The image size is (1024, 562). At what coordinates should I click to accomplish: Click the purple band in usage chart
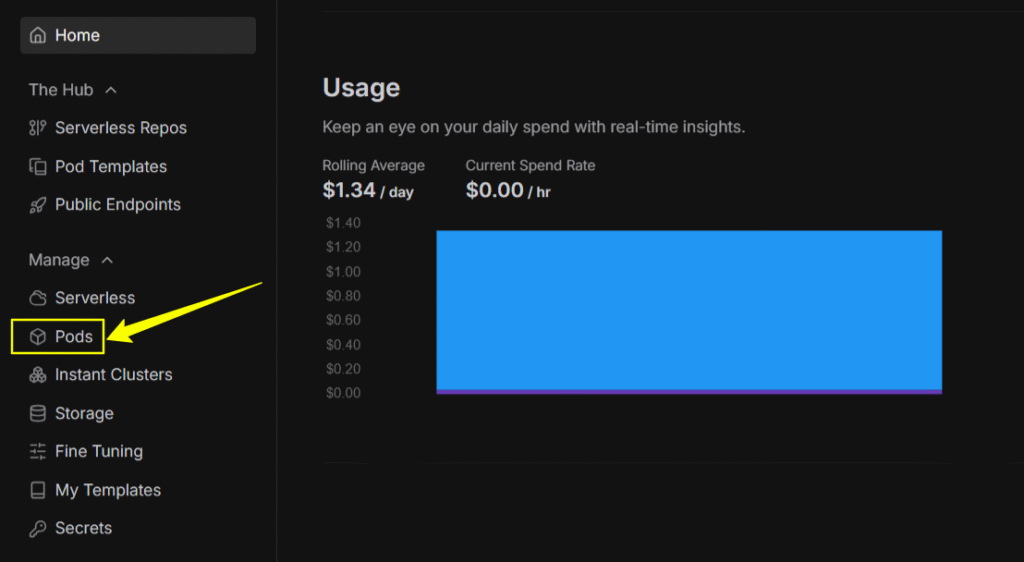[689, 392]
